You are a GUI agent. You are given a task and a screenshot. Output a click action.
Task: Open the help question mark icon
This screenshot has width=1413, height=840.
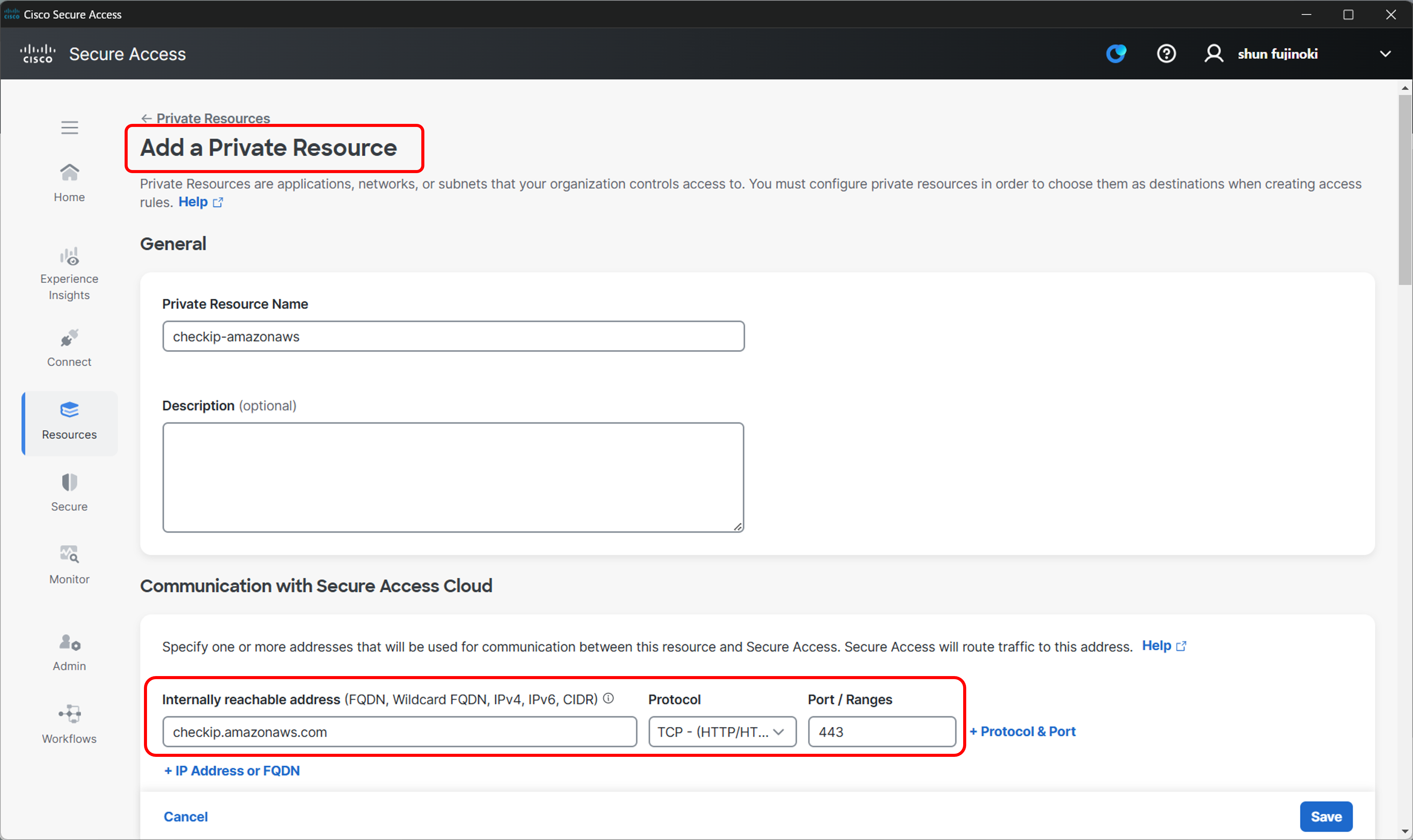click(x=1166, y=54)
